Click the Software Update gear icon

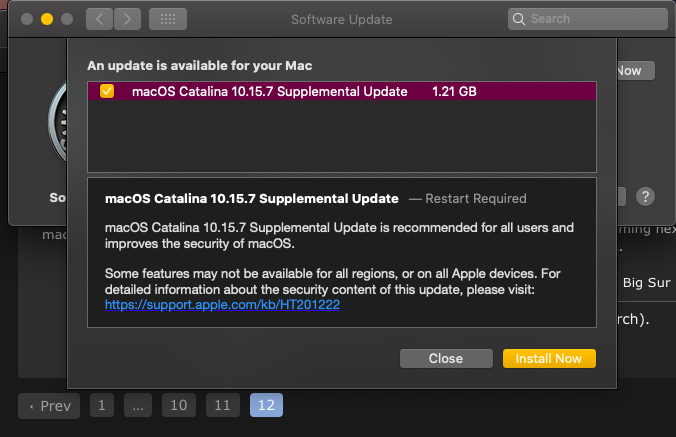[58, 123]
